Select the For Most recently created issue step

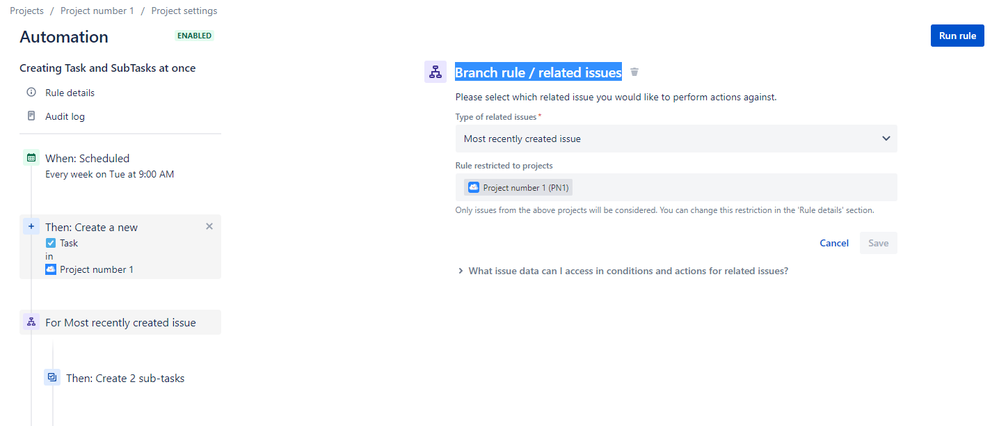(x=120, y=322)
